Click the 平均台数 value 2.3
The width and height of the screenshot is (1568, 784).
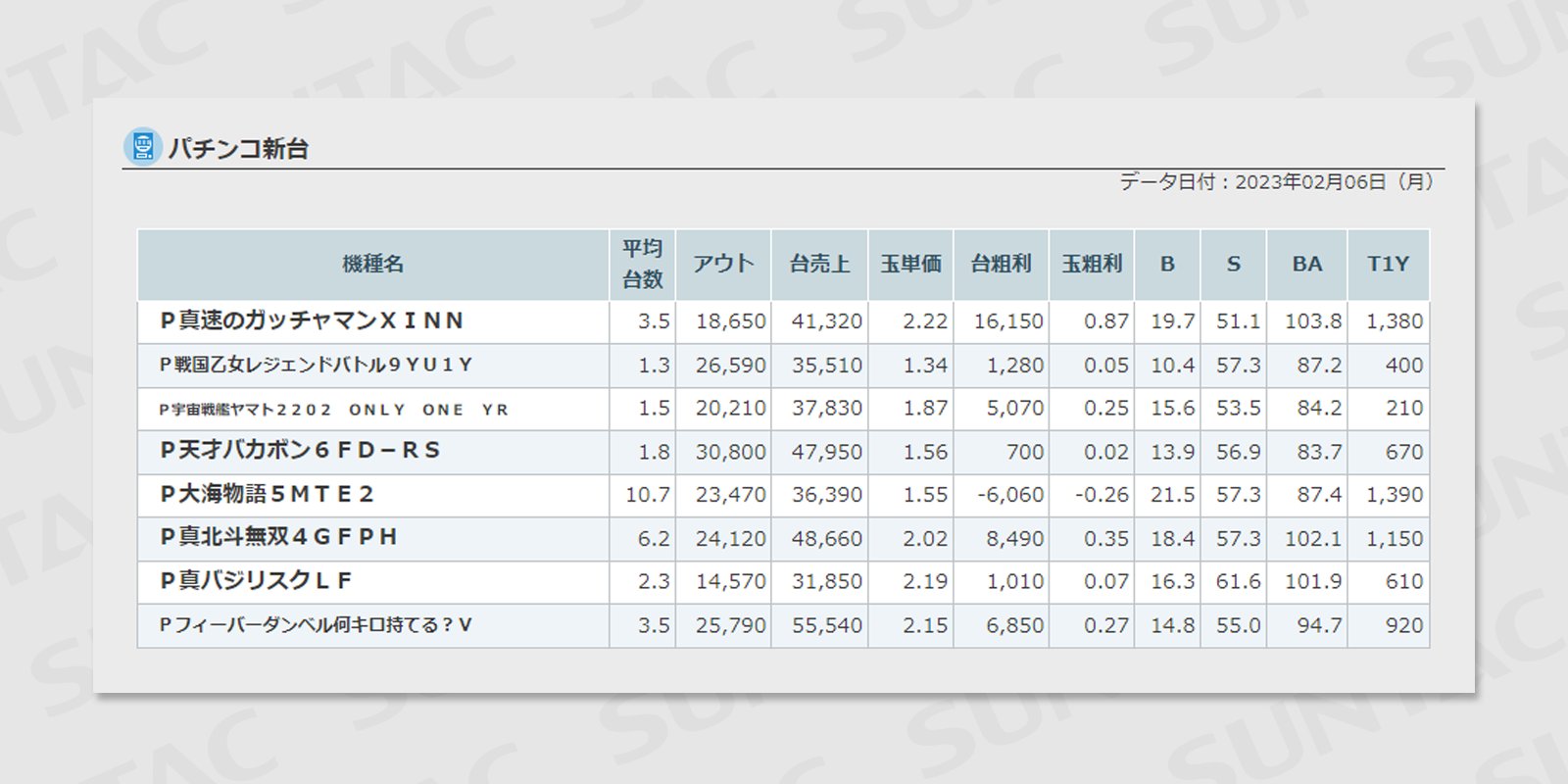pos(654,582)
